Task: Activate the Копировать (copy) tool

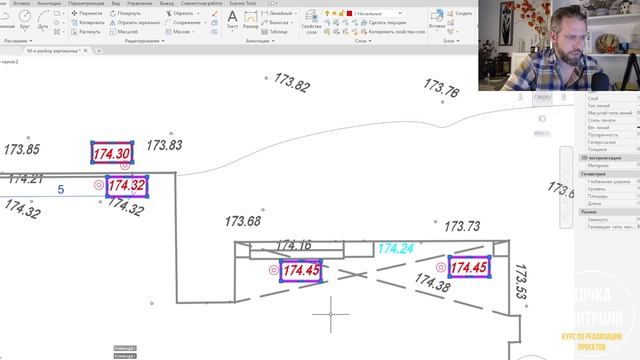Action: coord(88,22)
